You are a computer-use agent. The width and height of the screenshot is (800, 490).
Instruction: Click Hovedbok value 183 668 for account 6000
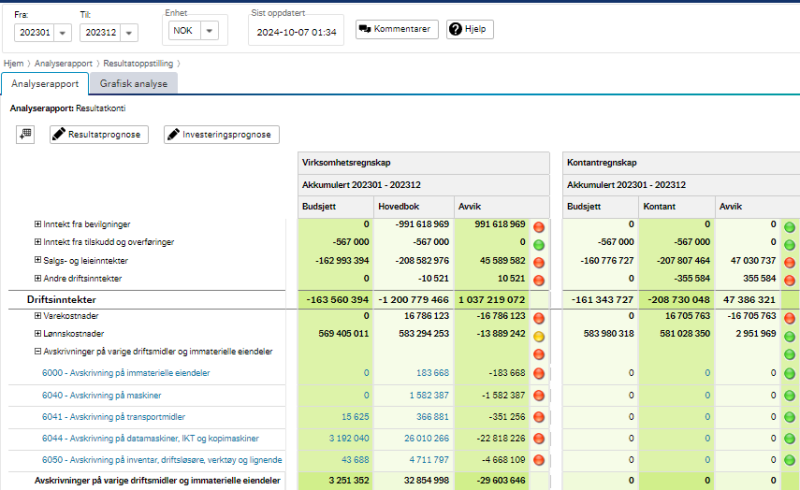(433, 373)
